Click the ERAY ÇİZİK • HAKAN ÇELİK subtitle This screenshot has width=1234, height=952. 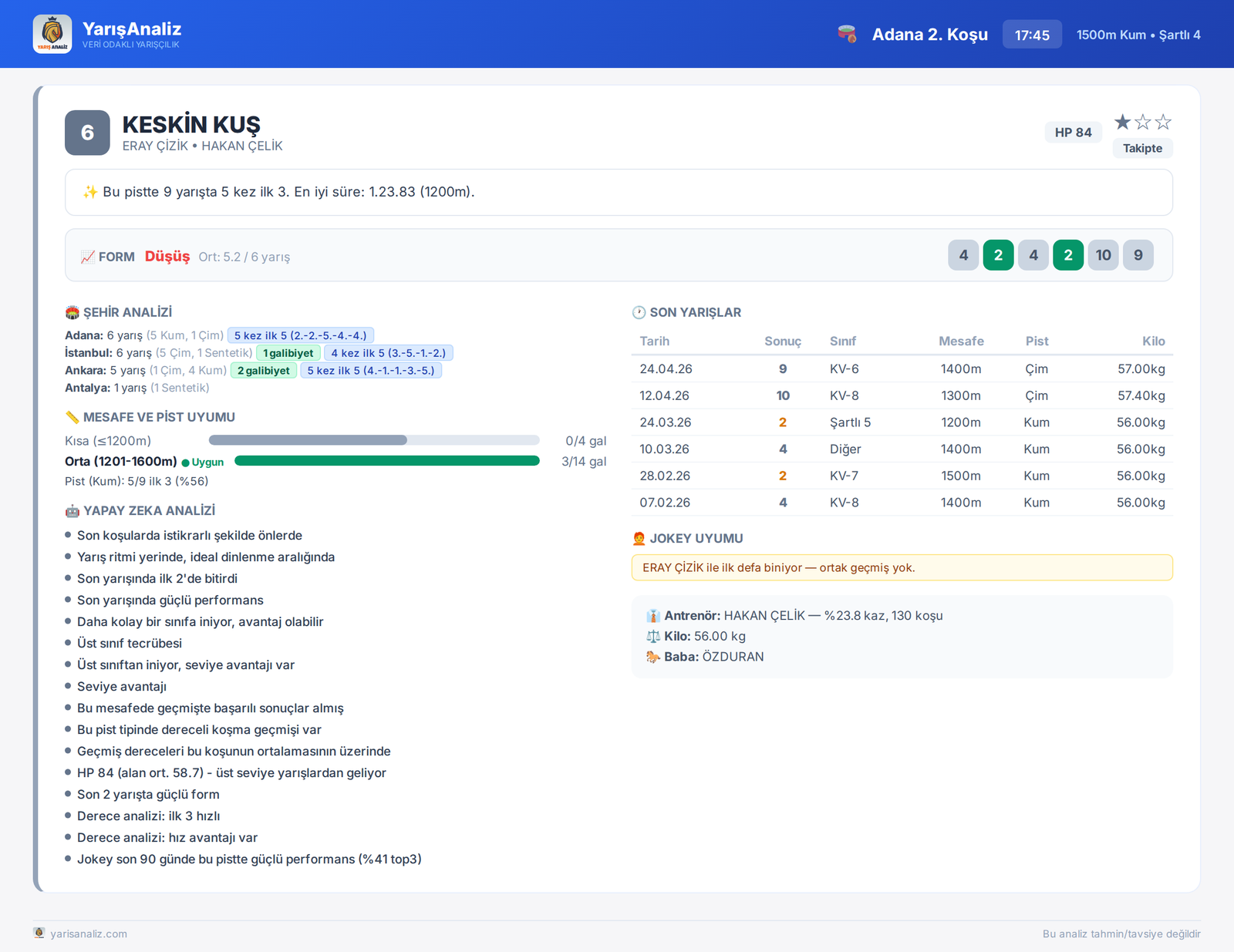coord(202,146)
